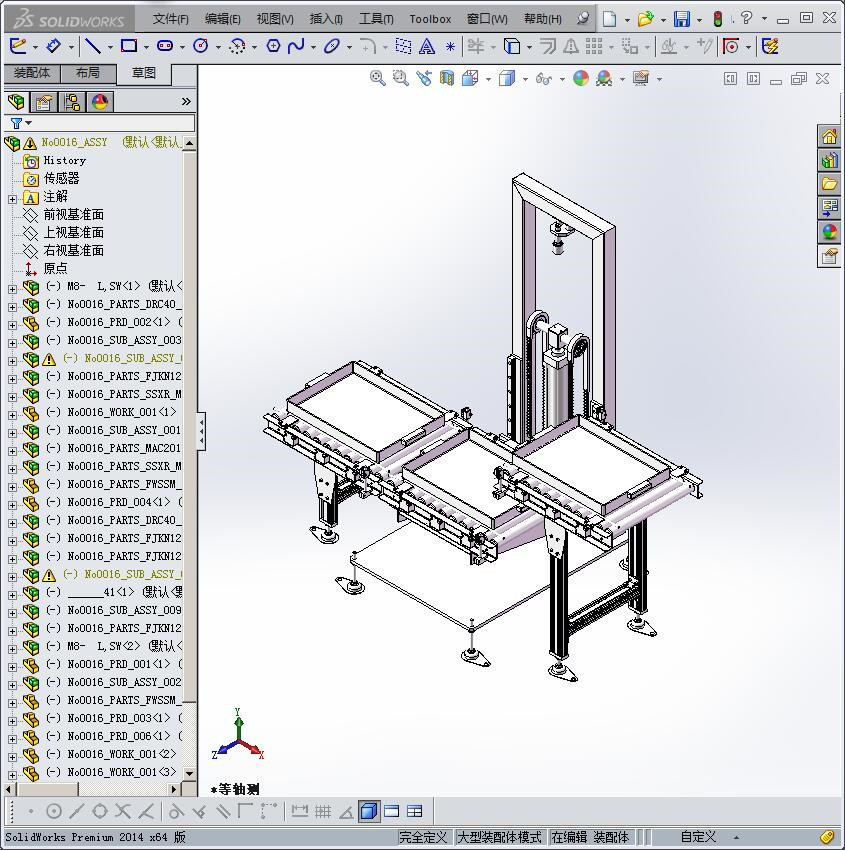Image resolution: width=845 pixels, height=850 pixels.
Task: Click the Rapid Sketch icon
Action: coord(770,46)
